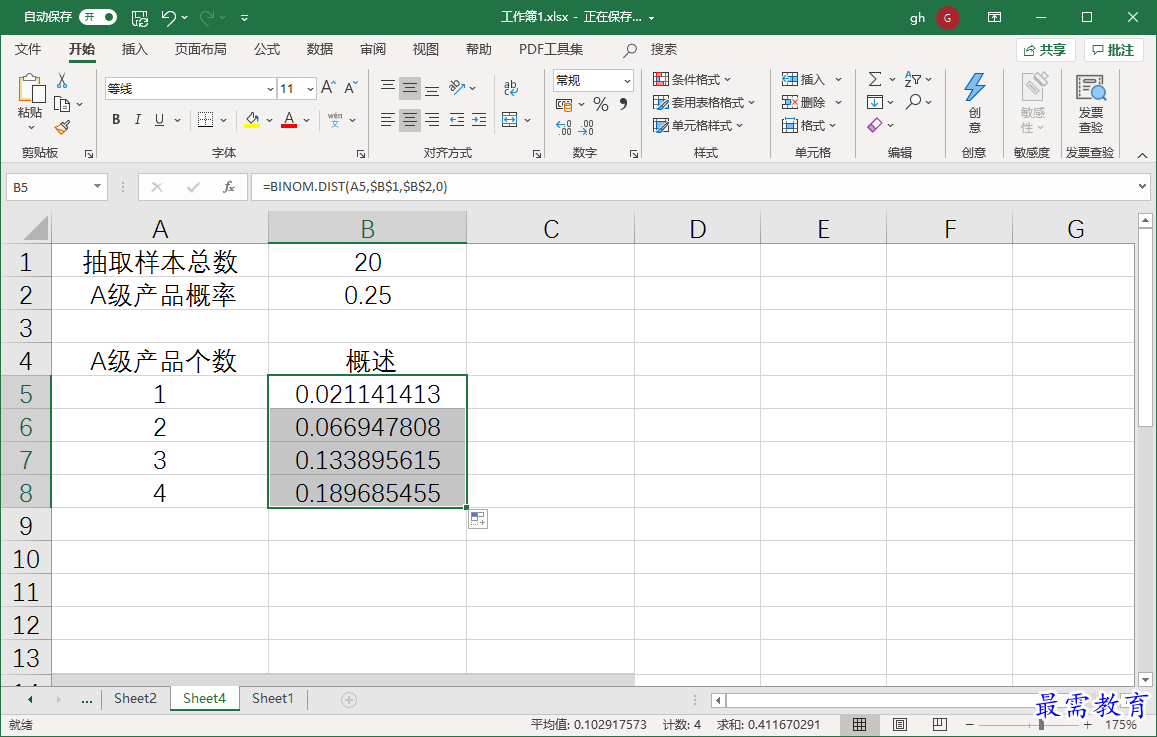
Task: Click the auto fill options button
Action: pos(478,519)
